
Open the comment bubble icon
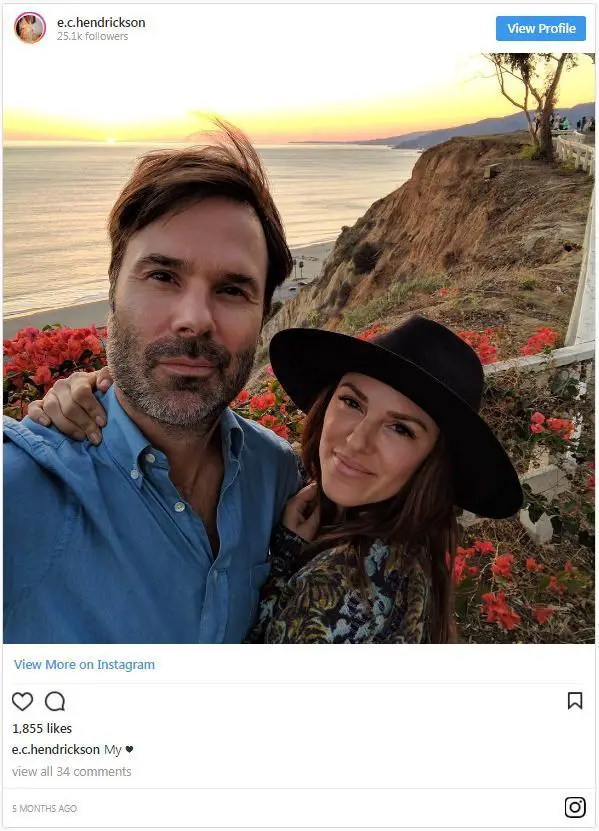[x=55, y=701]
